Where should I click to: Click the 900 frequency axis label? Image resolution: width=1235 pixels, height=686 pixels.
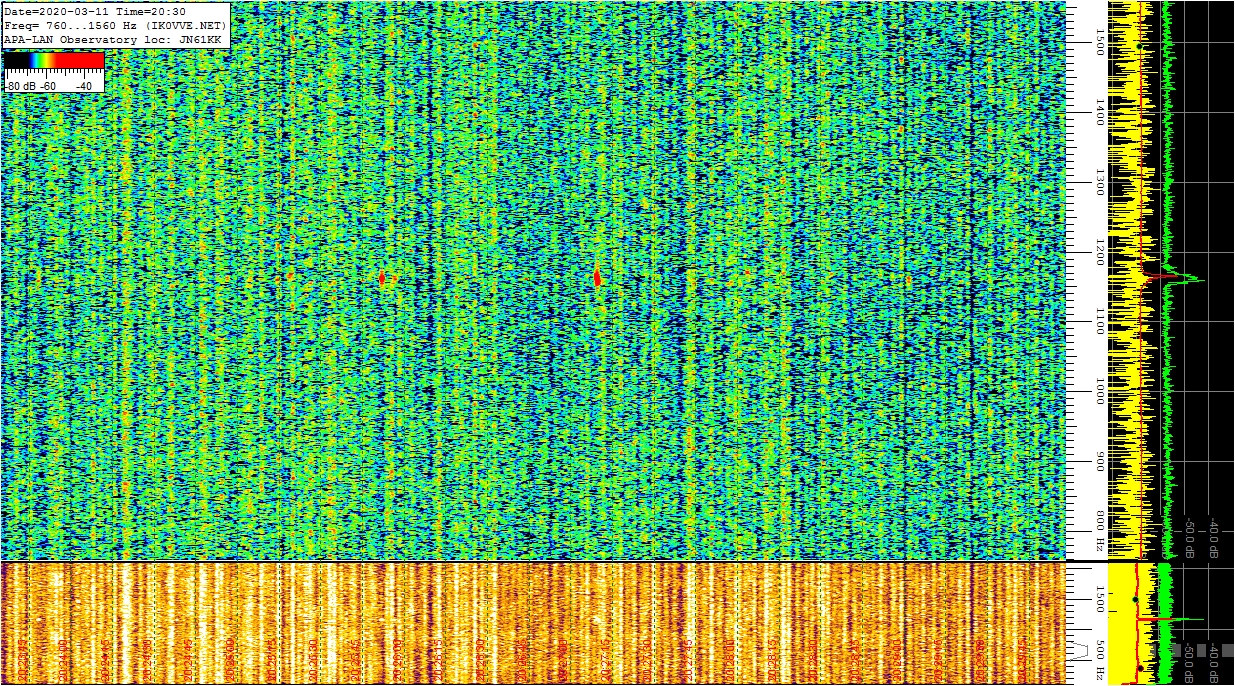[x=1100, y=462]
